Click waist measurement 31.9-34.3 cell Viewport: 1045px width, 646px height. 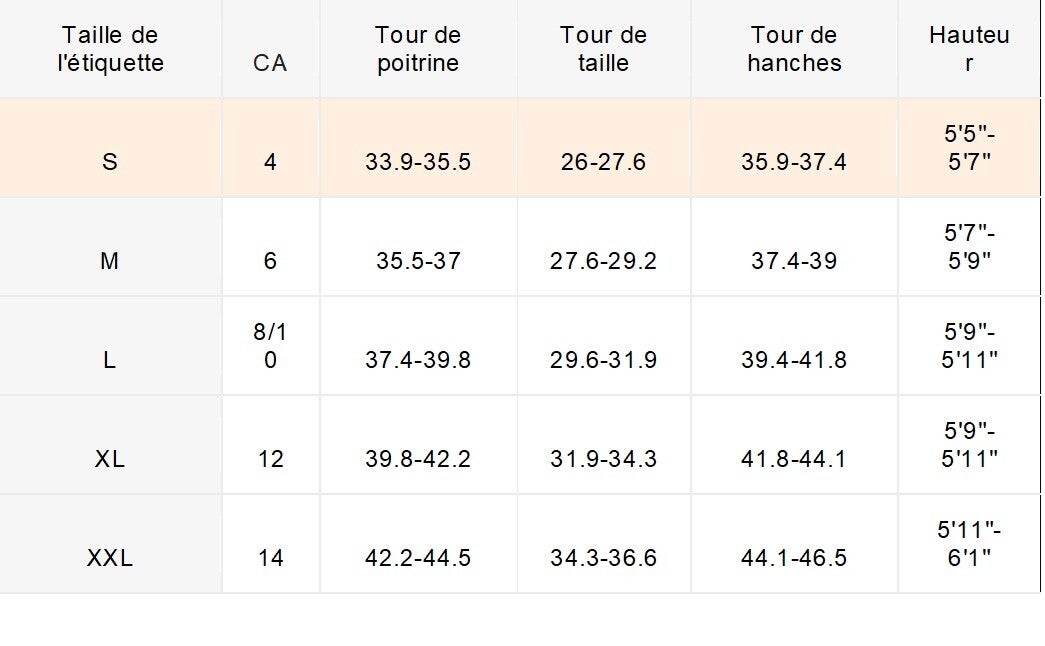(603, 459)
